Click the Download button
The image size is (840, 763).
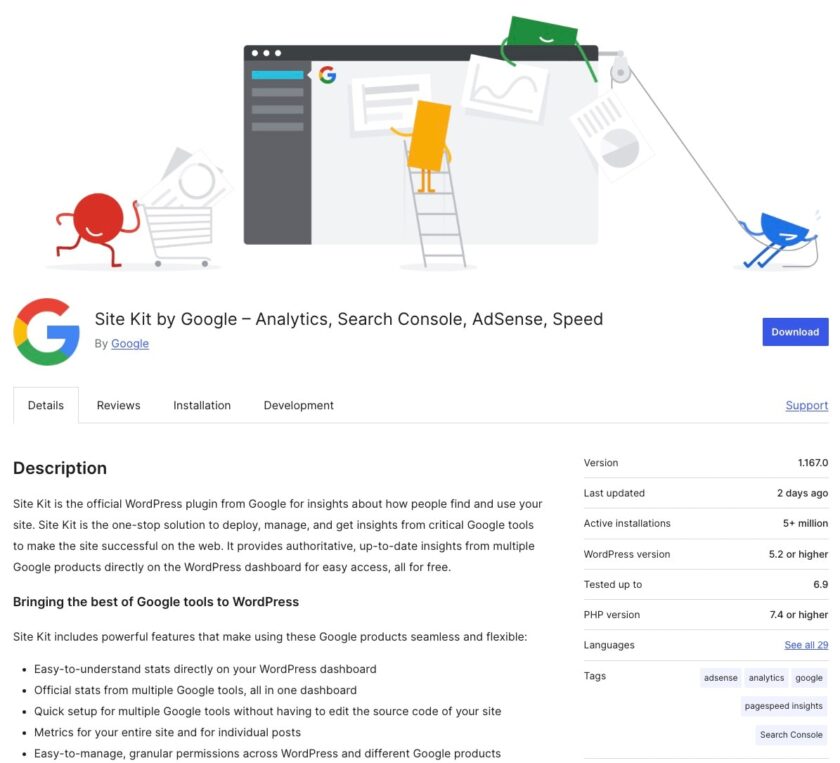[795, 331]
